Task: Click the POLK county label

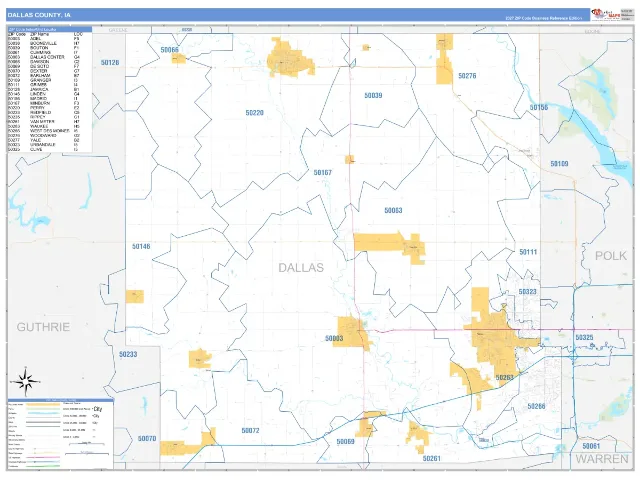Action: [611, 256]
